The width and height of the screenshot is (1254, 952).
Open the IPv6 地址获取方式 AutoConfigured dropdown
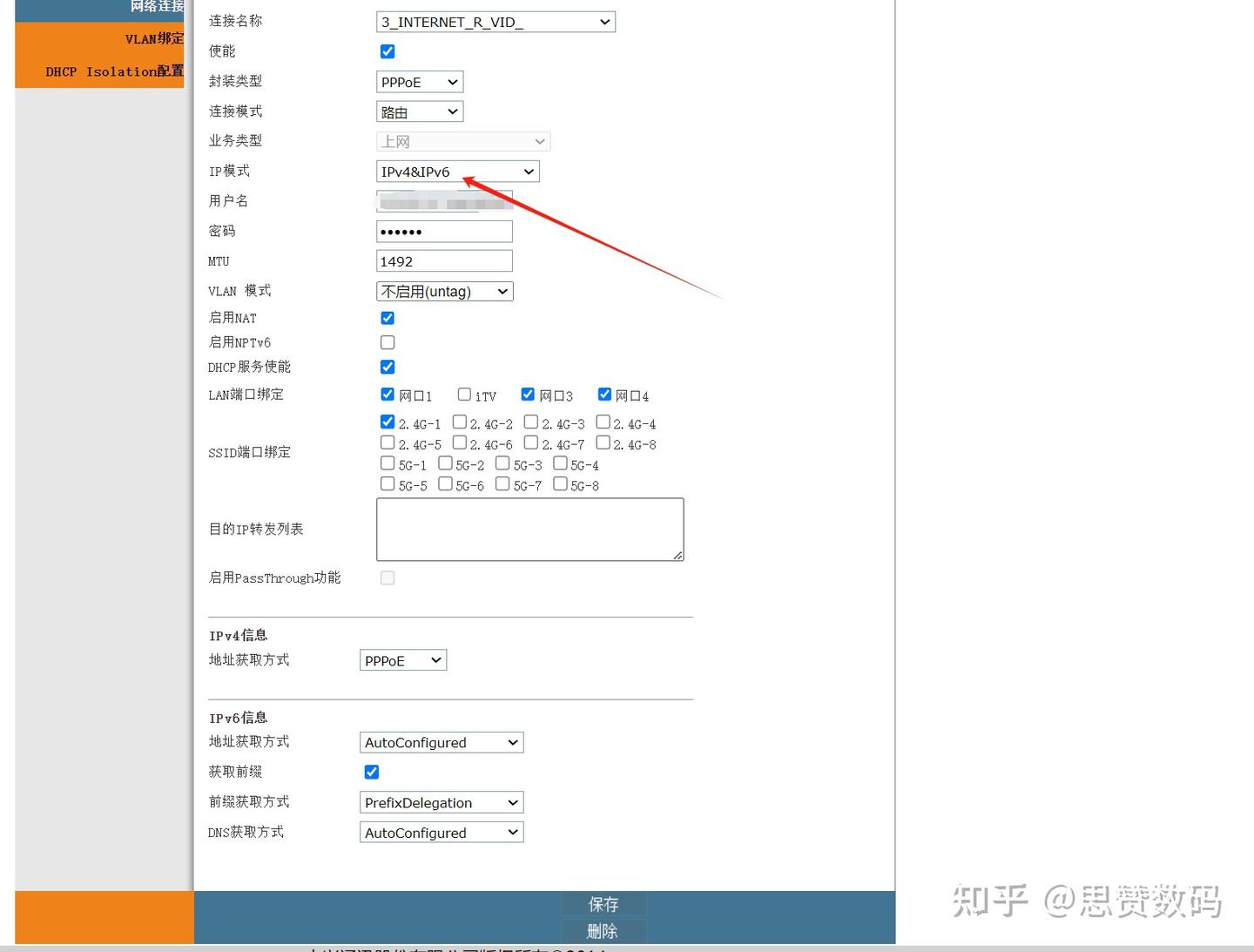coord(442,742)
